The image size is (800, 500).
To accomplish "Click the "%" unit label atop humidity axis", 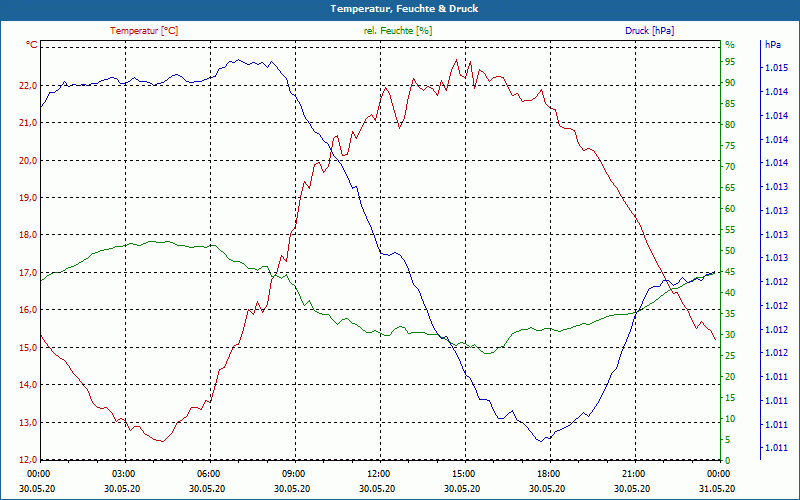I will tap(730, 45).
